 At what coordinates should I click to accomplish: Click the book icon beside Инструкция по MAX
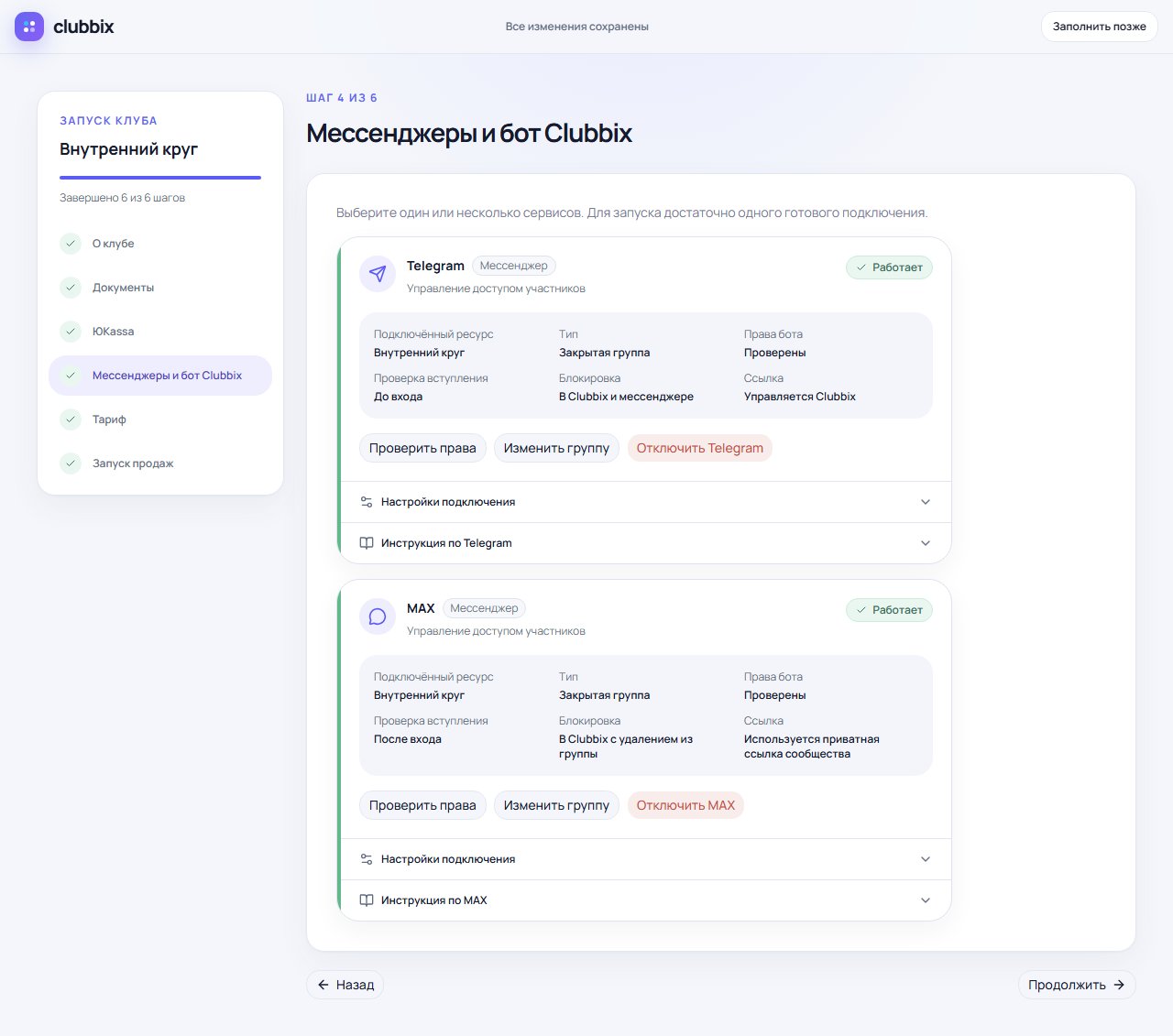[367, 900]
